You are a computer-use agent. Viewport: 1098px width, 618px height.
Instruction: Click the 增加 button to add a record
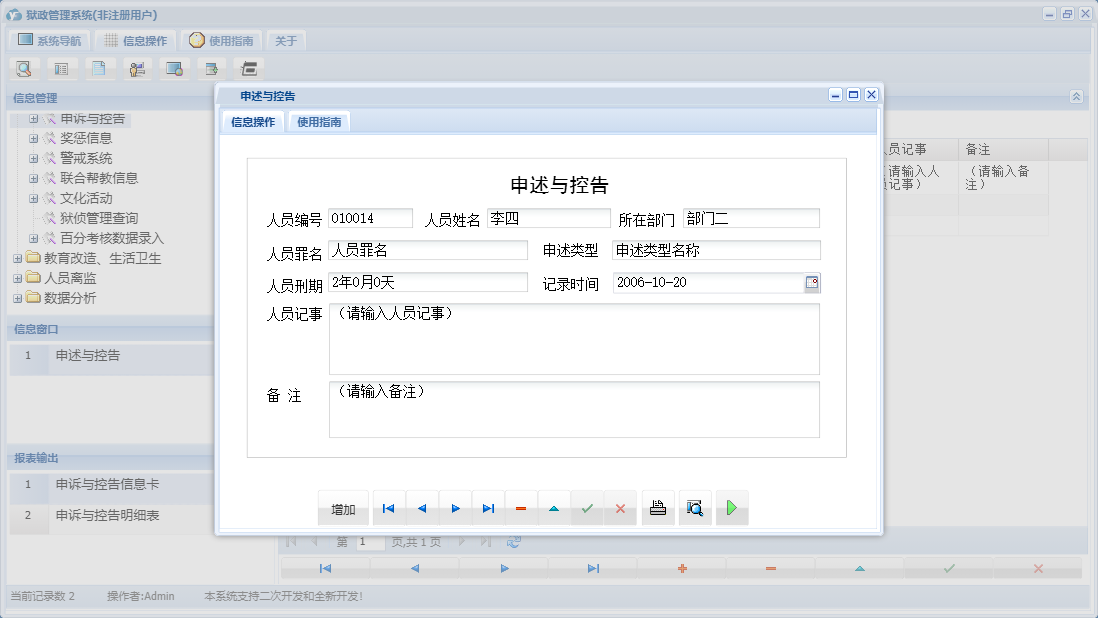click(x=343, y=508)
